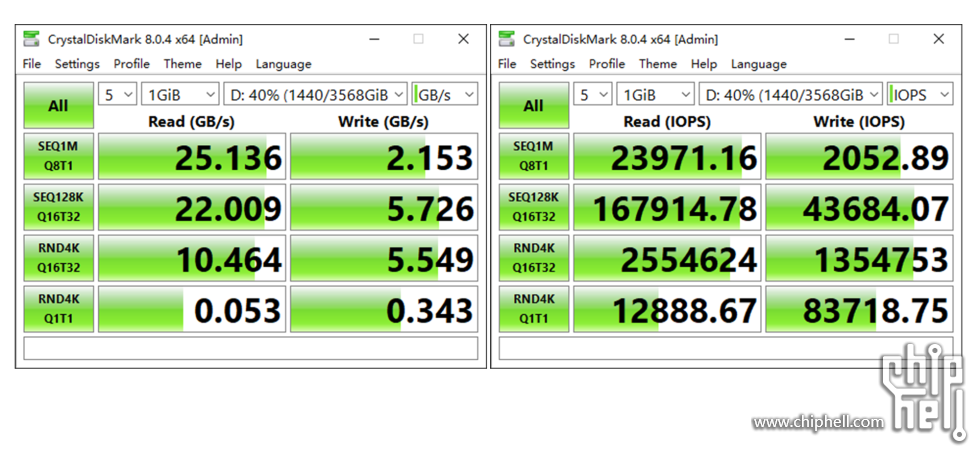The width and height of the screenshot is (980, 457).
Task: Click comment field at bottom of left window
Action: [x=251, y=348]
